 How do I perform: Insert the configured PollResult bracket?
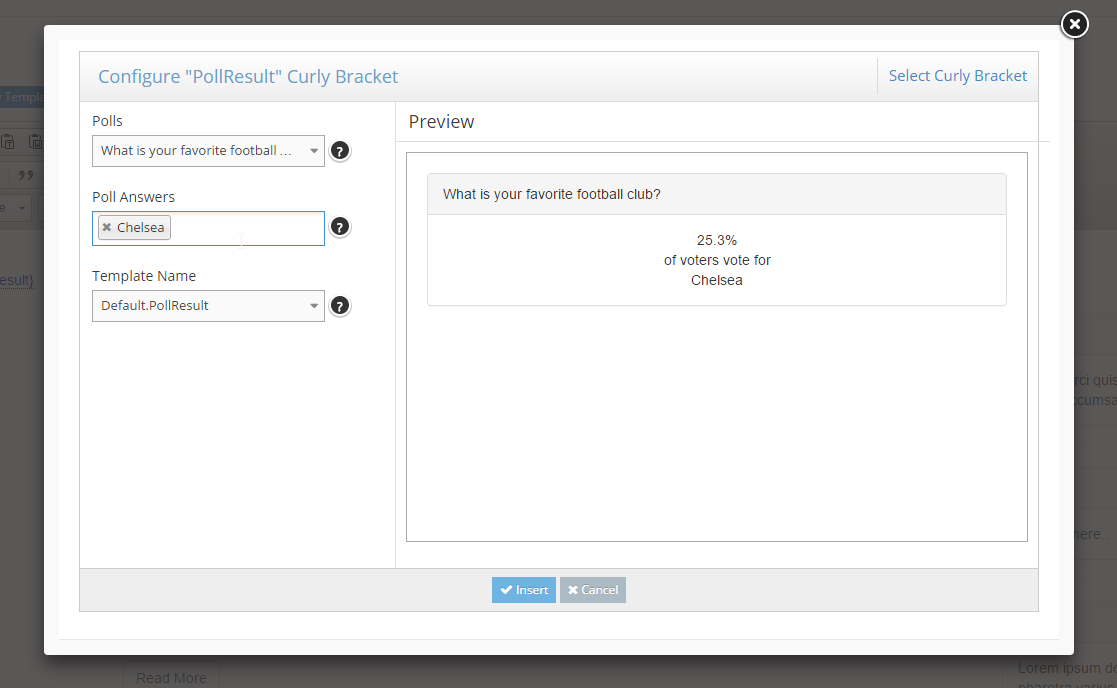pos(523,590)
